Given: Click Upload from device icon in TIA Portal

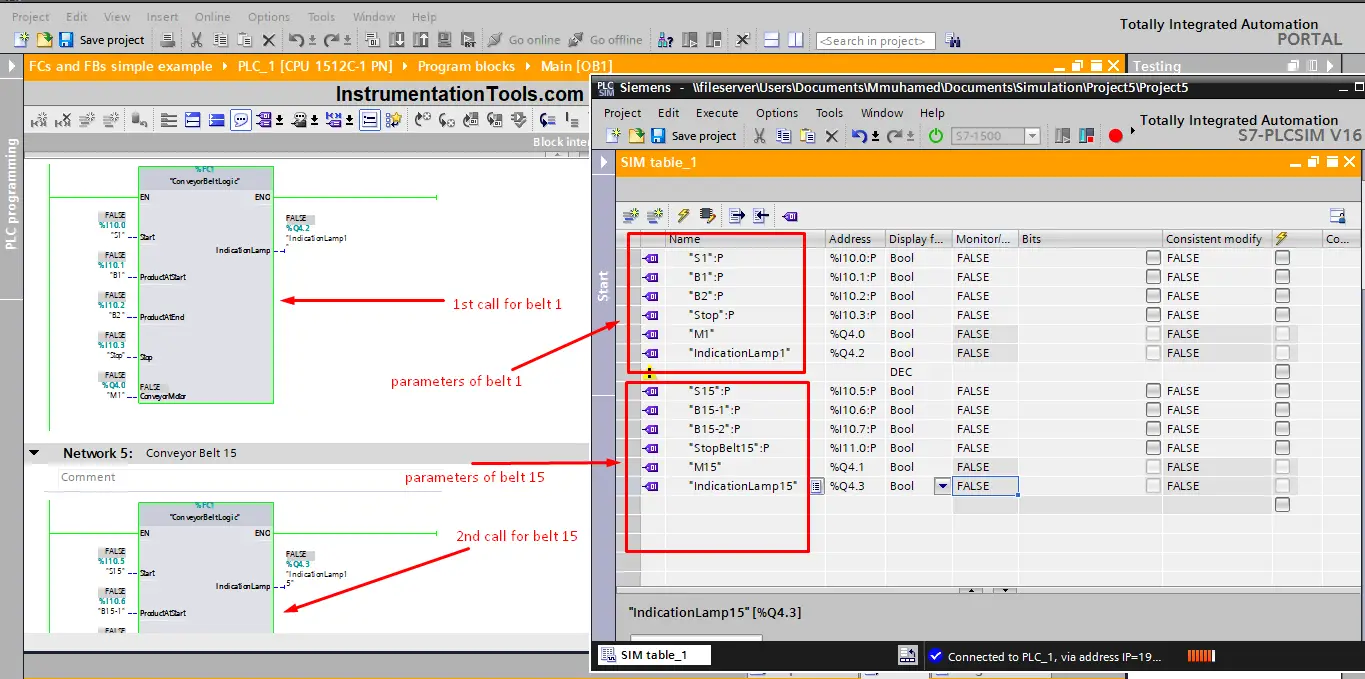Looking at the screenshot, I should click(420, 40).
